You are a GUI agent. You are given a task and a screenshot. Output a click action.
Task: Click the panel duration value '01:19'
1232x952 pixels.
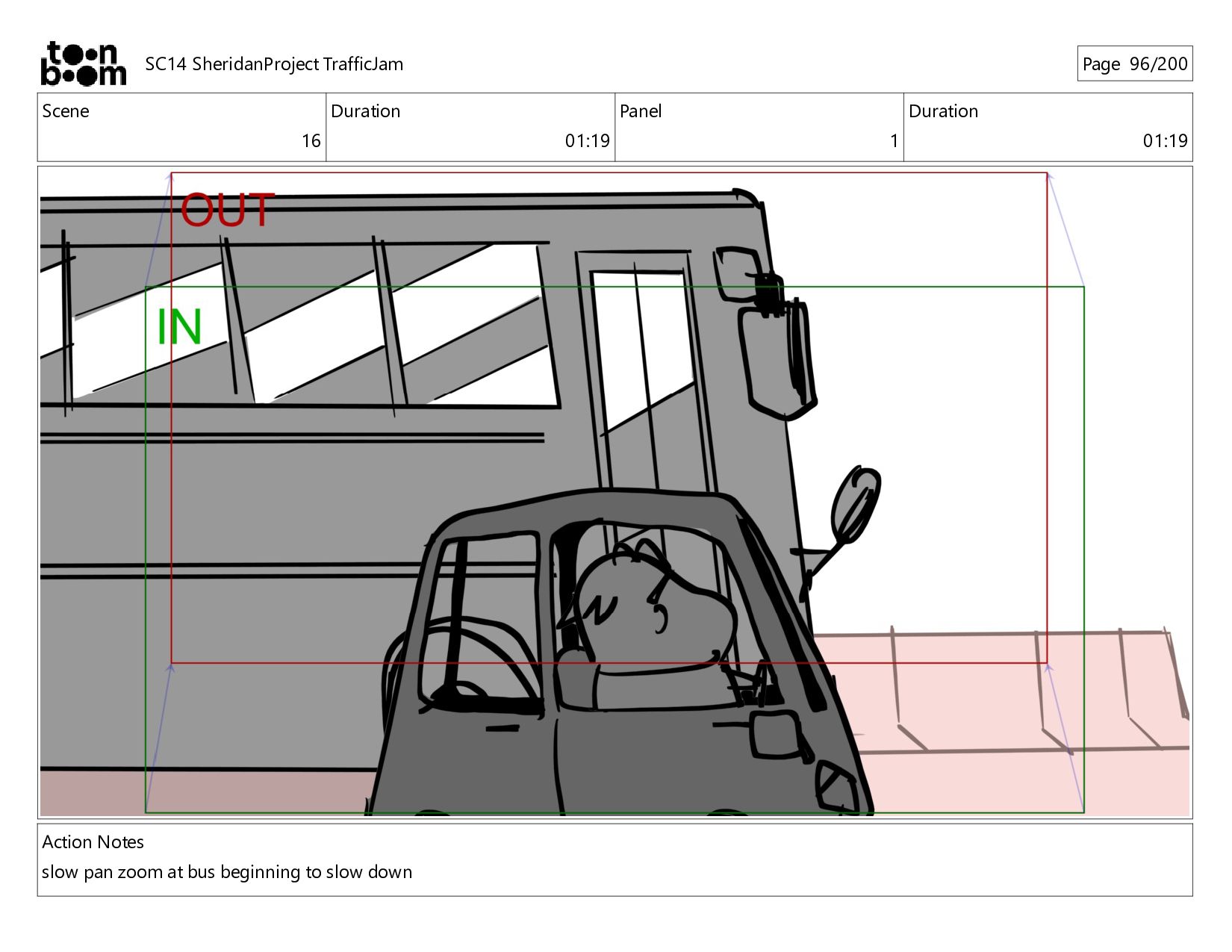tap(1165, 141)
